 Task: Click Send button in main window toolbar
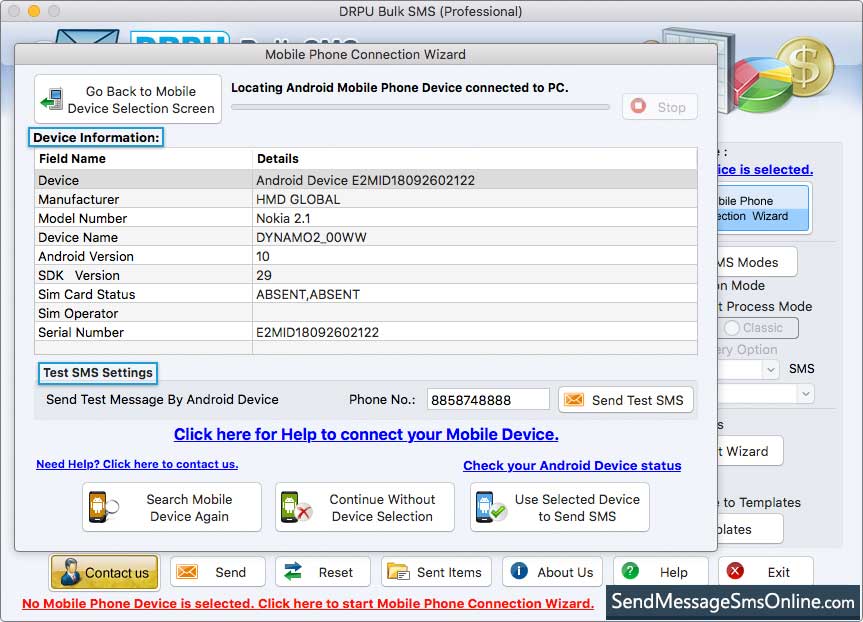[217, 572]
